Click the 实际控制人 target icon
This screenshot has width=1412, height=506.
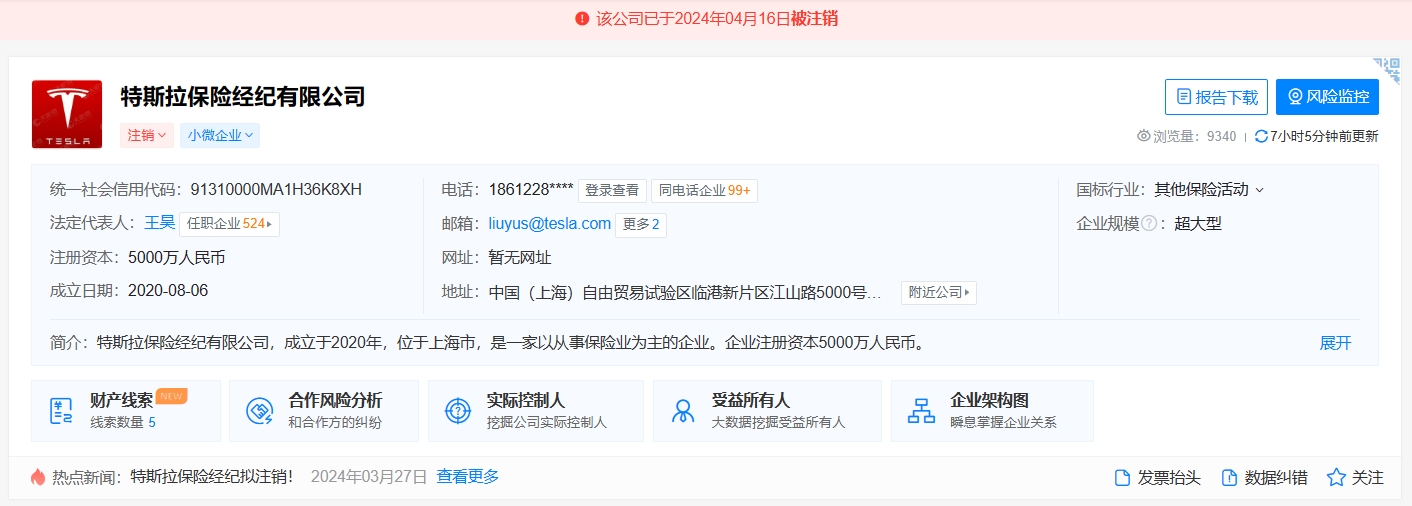tap(457, 411)
